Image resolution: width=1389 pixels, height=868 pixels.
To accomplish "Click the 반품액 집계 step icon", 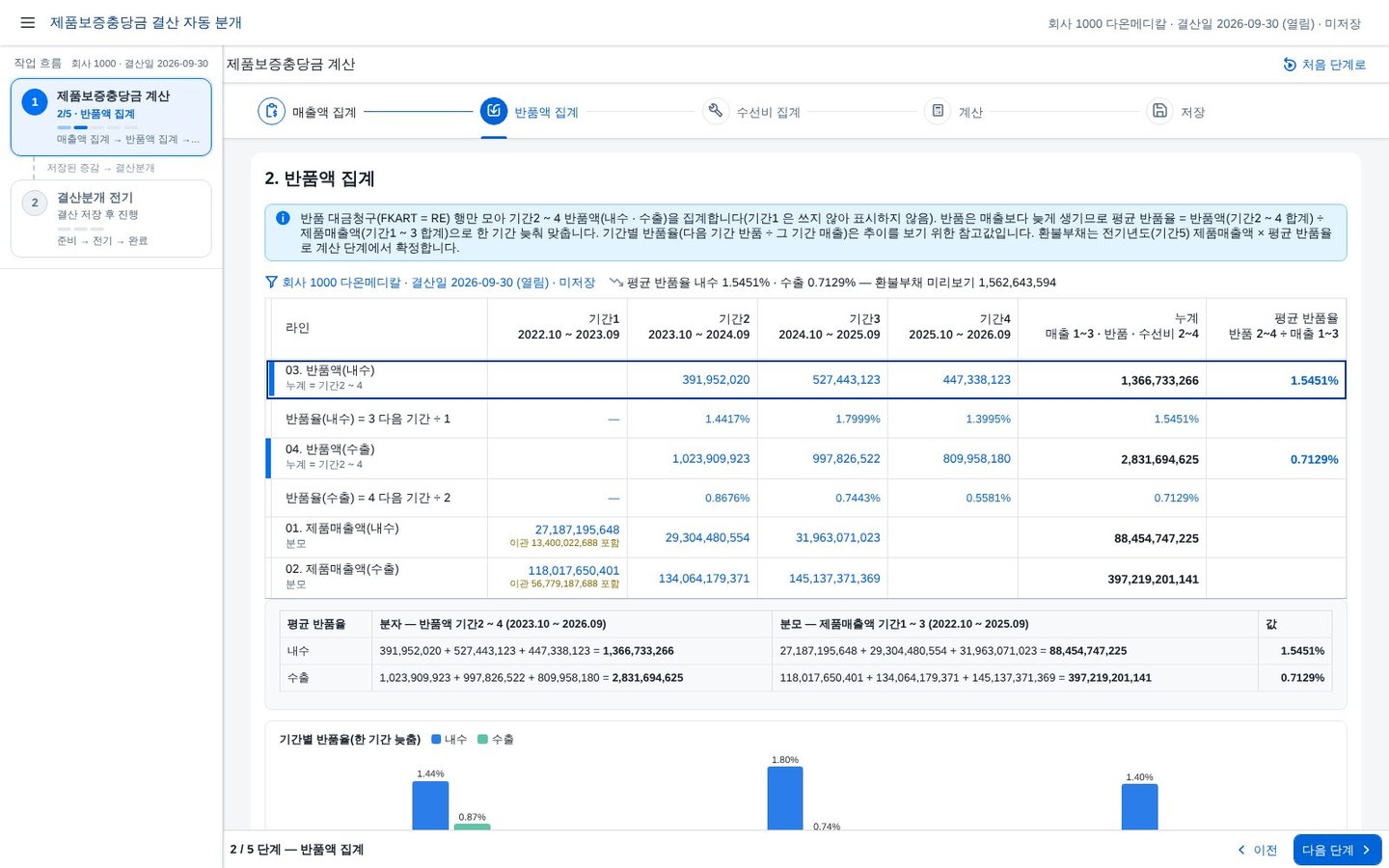I will pos(494,111).
